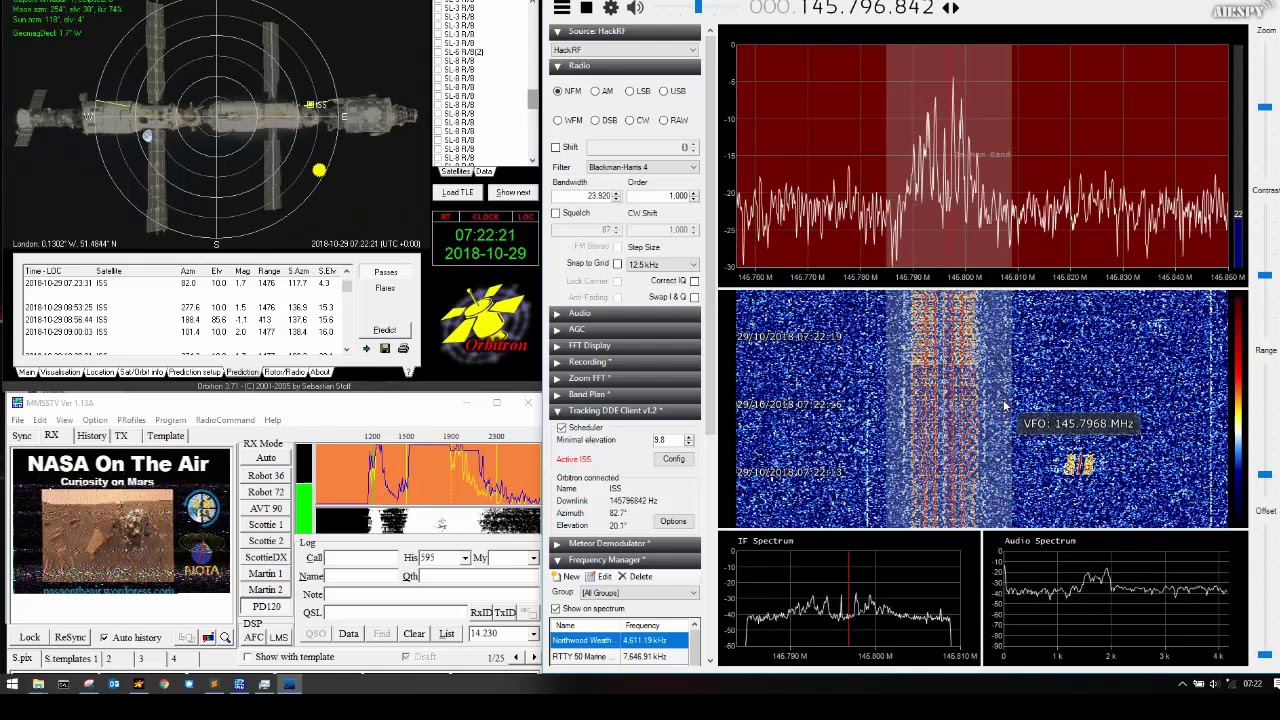Open MMSSTV File menu
Image resolution: width=1280 pixels, height=720 pixels.
(17, 420)
